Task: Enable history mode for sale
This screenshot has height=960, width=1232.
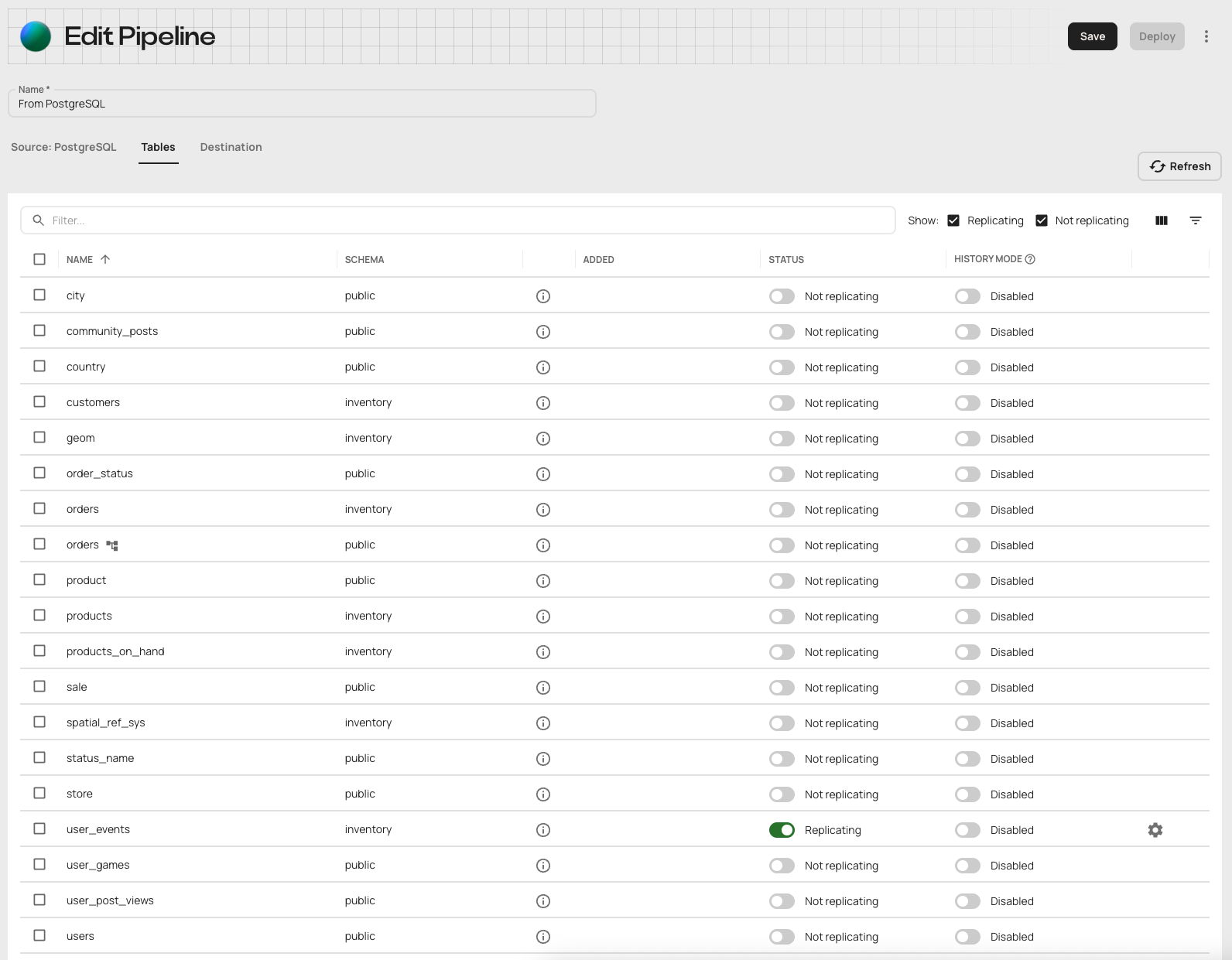Action: pyautogui.click(x=967, y=688)
